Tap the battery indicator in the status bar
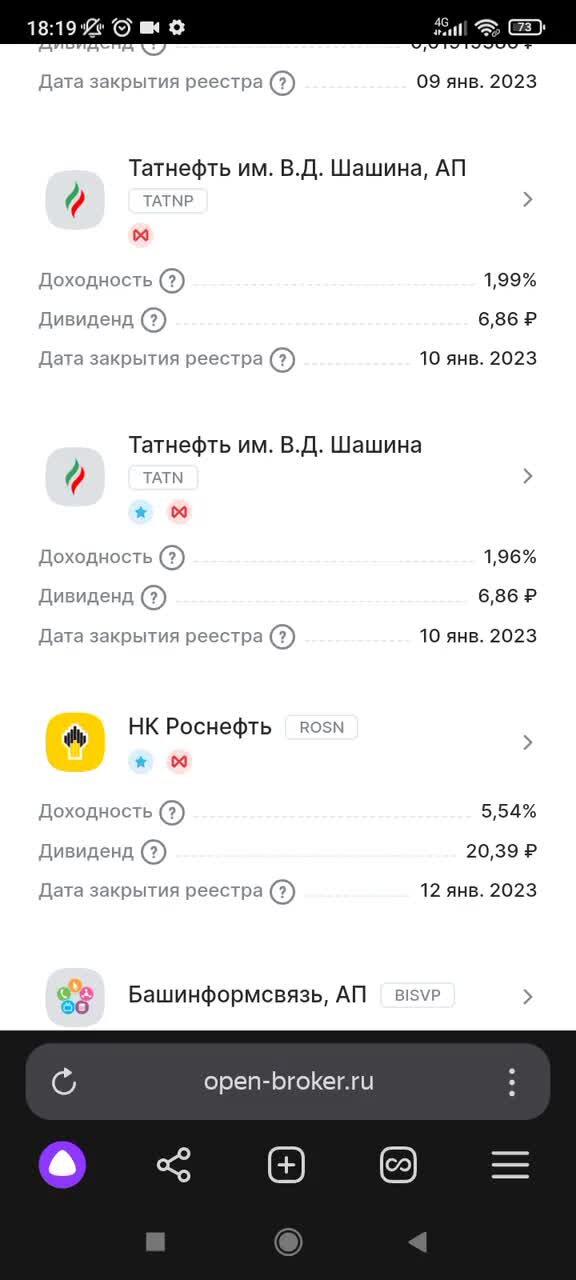The width and height of the screenshot is (576, 1280). [x=524, y=29]
